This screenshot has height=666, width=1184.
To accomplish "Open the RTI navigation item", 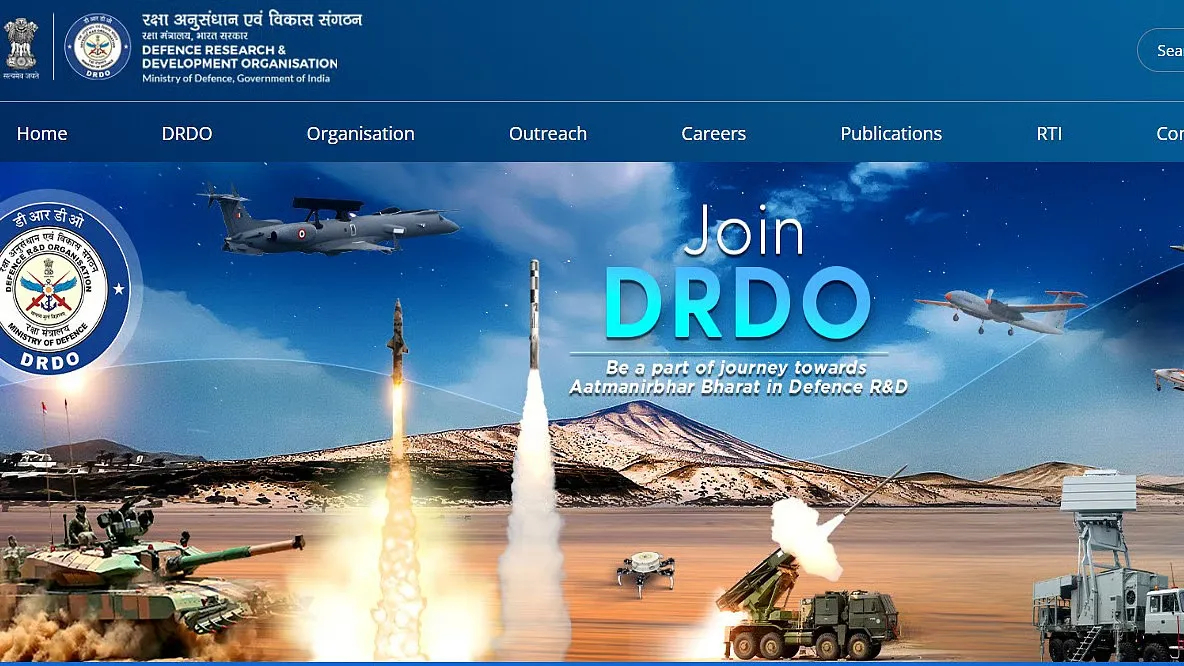I will click(x=1049, y=133).
